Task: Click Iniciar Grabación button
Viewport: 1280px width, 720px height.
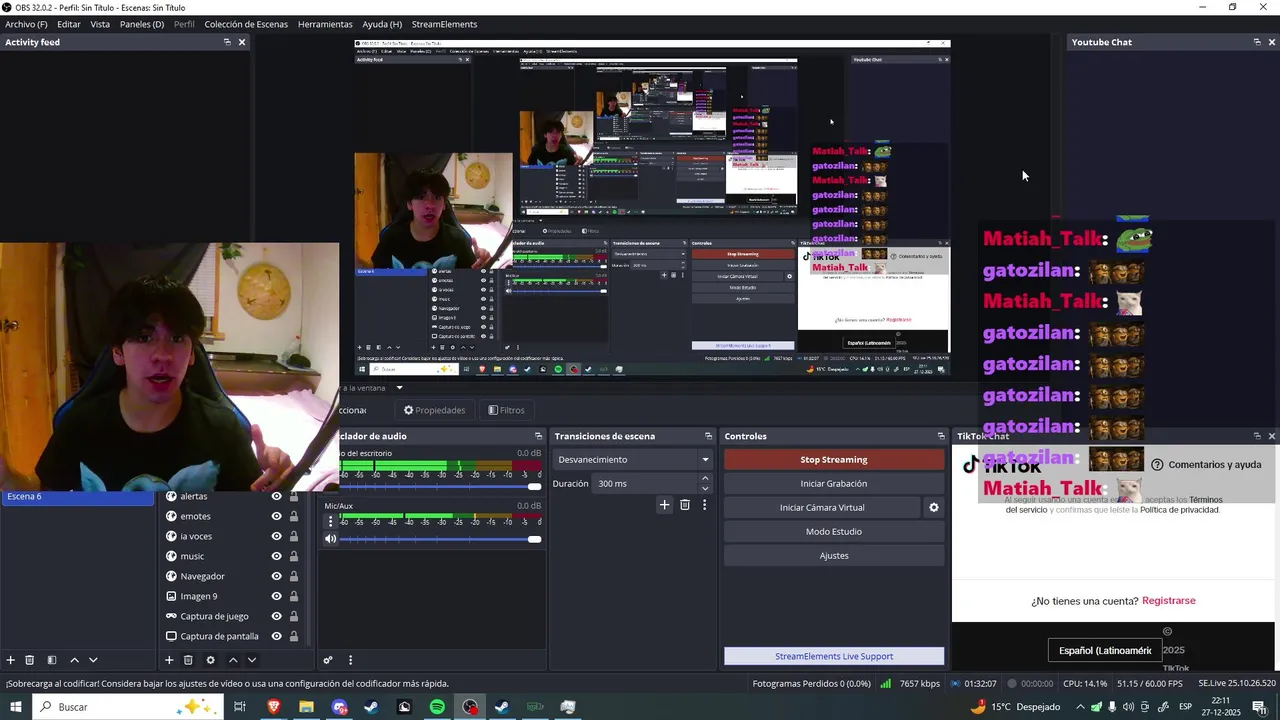Action: 834,484
